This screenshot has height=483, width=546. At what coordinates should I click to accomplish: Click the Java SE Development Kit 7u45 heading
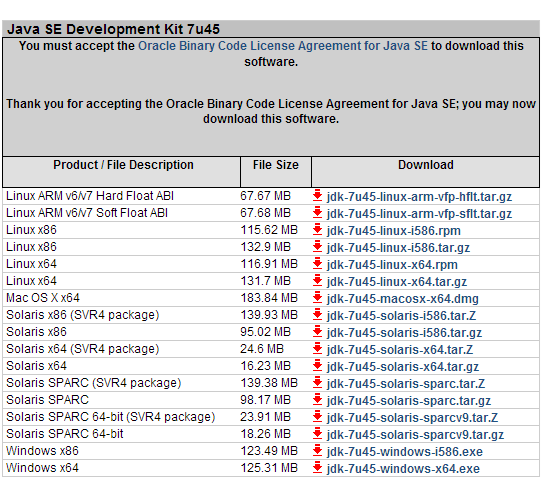114,29
